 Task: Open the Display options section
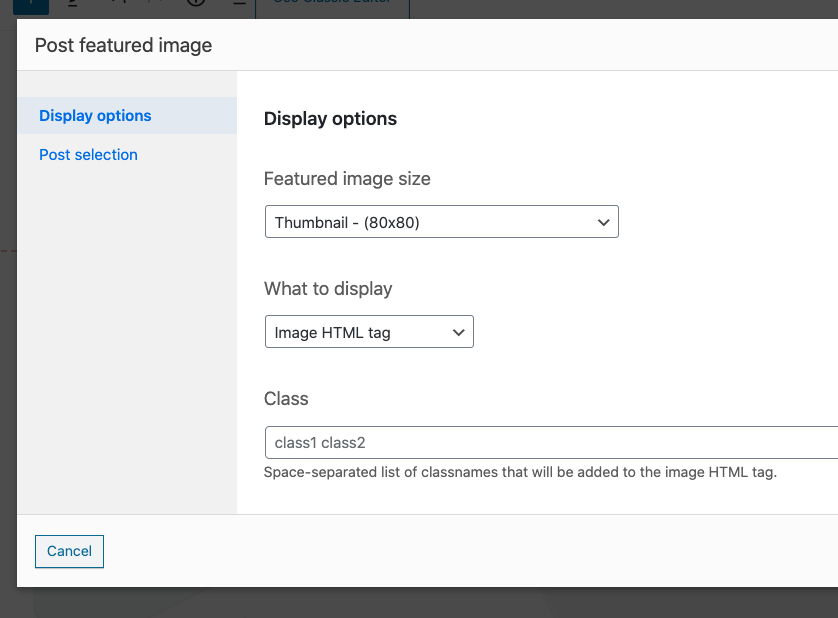click(x=95, y=116)
